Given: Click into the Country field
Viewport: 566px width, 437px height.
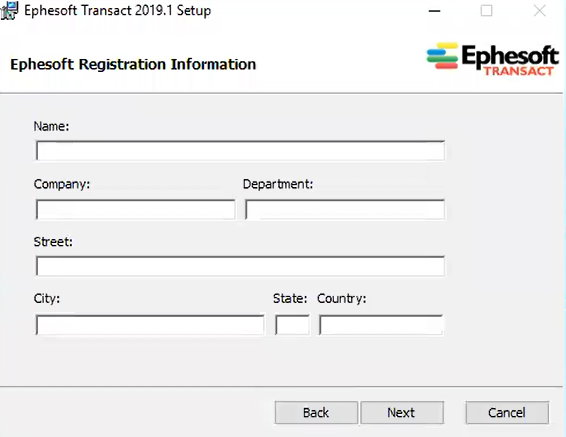Looking at the screenshot, I should (x=381, y=325).
